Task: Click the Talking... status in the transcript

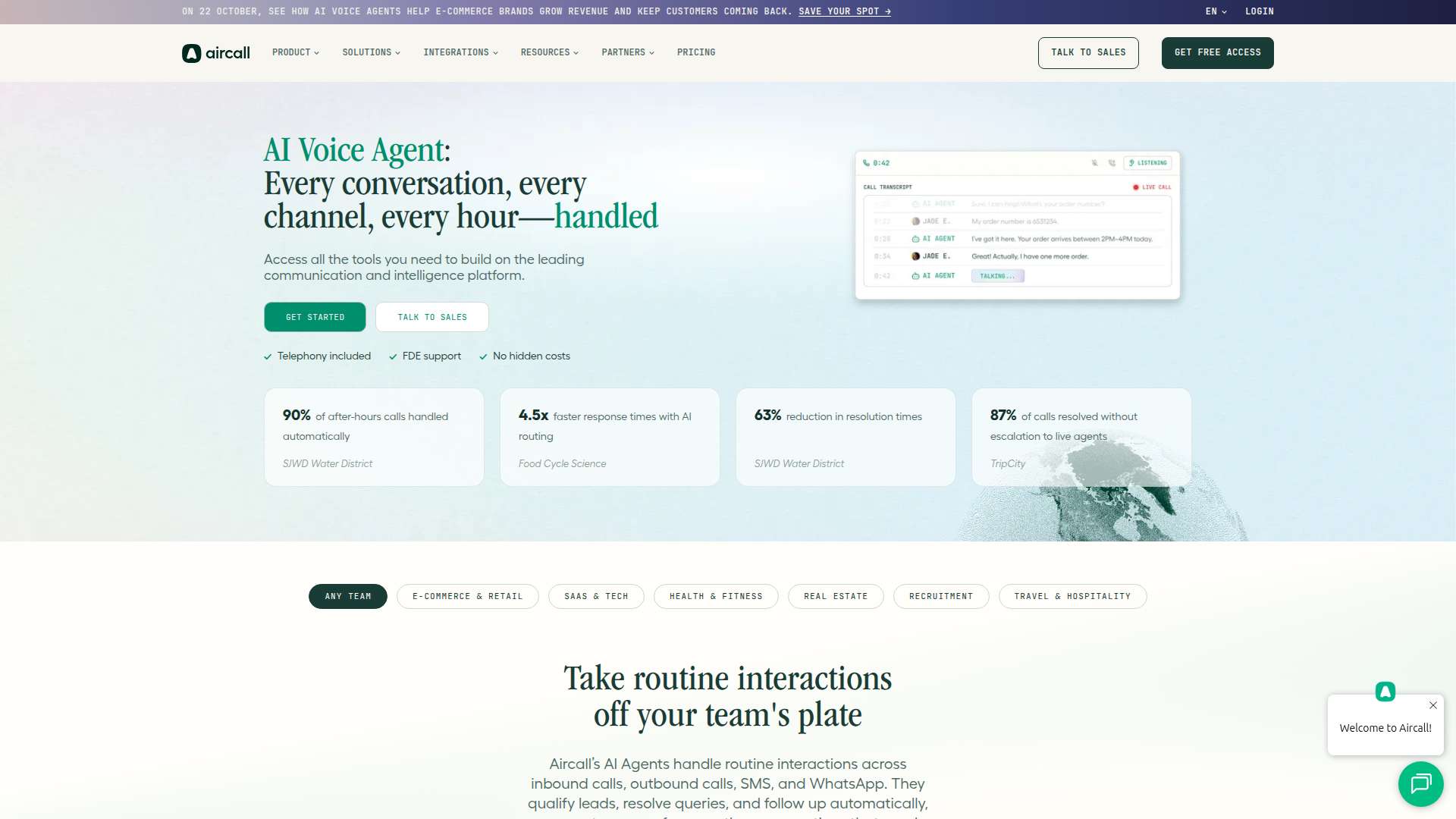Action: click(x=997, y=276)
